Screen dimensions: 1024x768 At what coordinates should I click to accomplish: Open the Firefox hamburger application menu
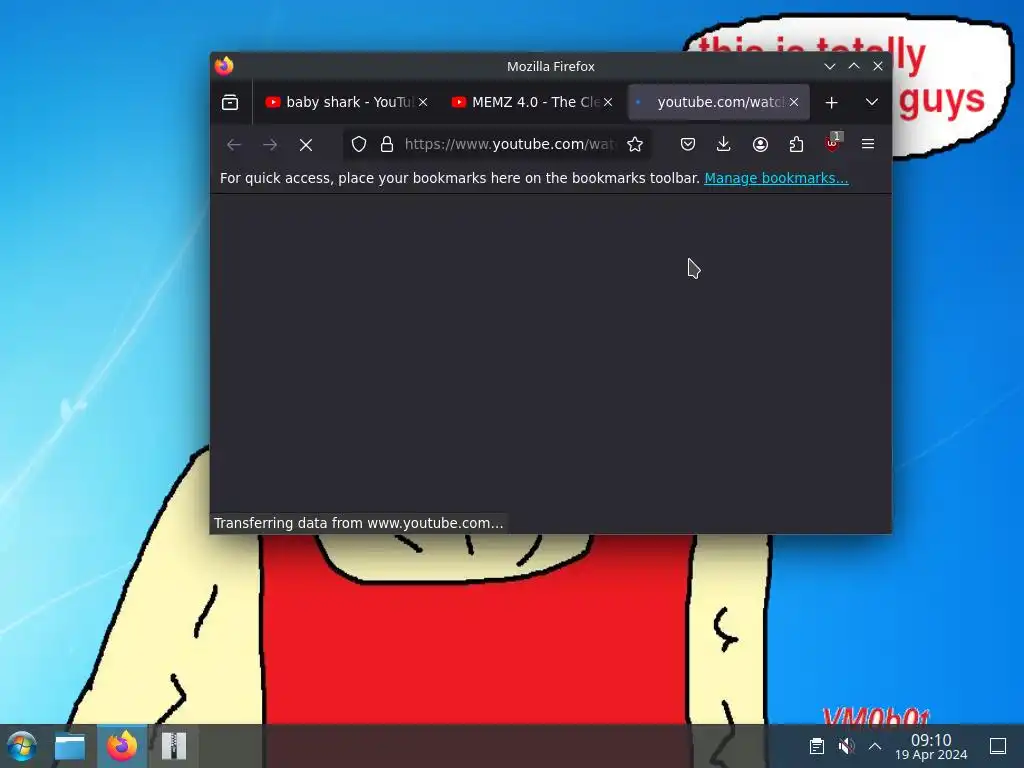[868, 144]
